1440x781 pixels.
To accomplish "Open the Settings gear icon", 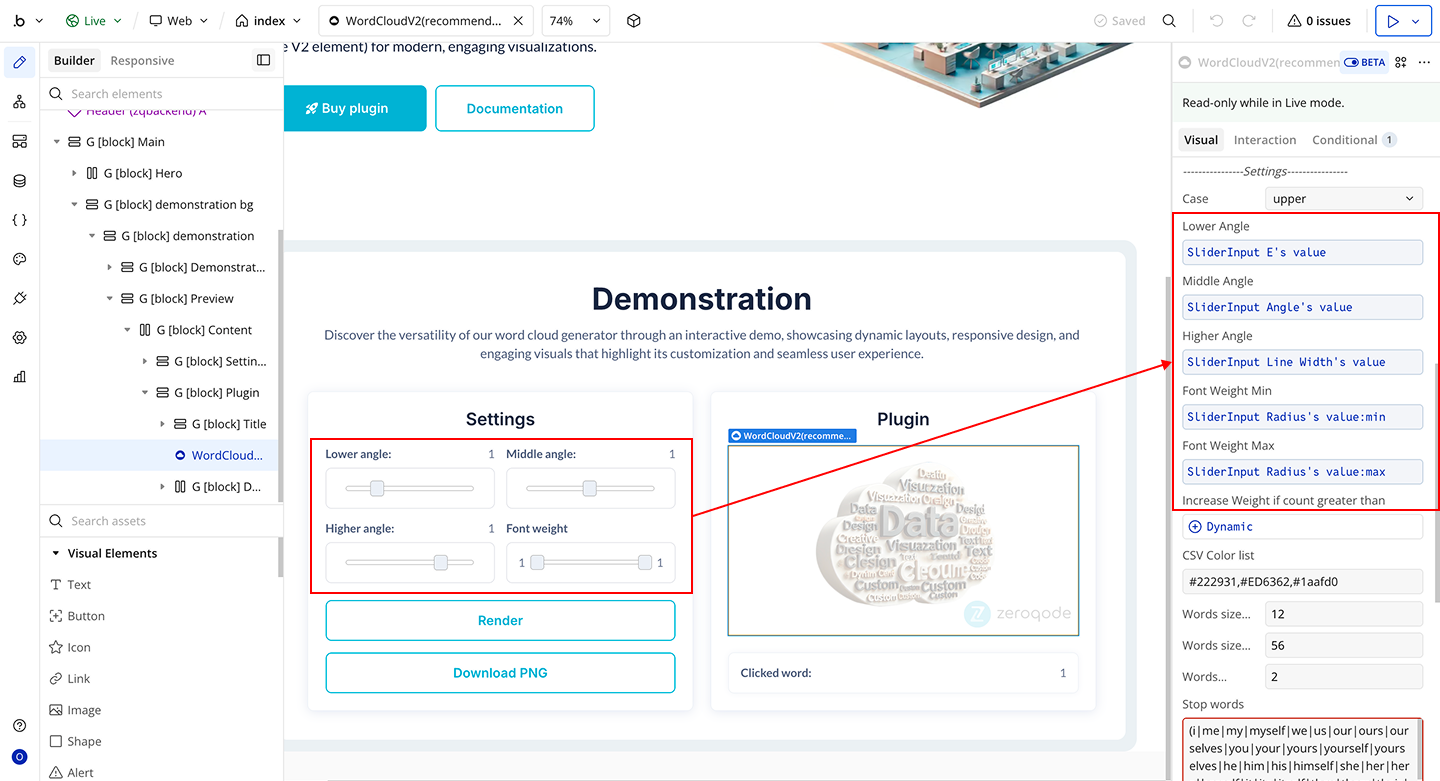I will tap(19, 338).
